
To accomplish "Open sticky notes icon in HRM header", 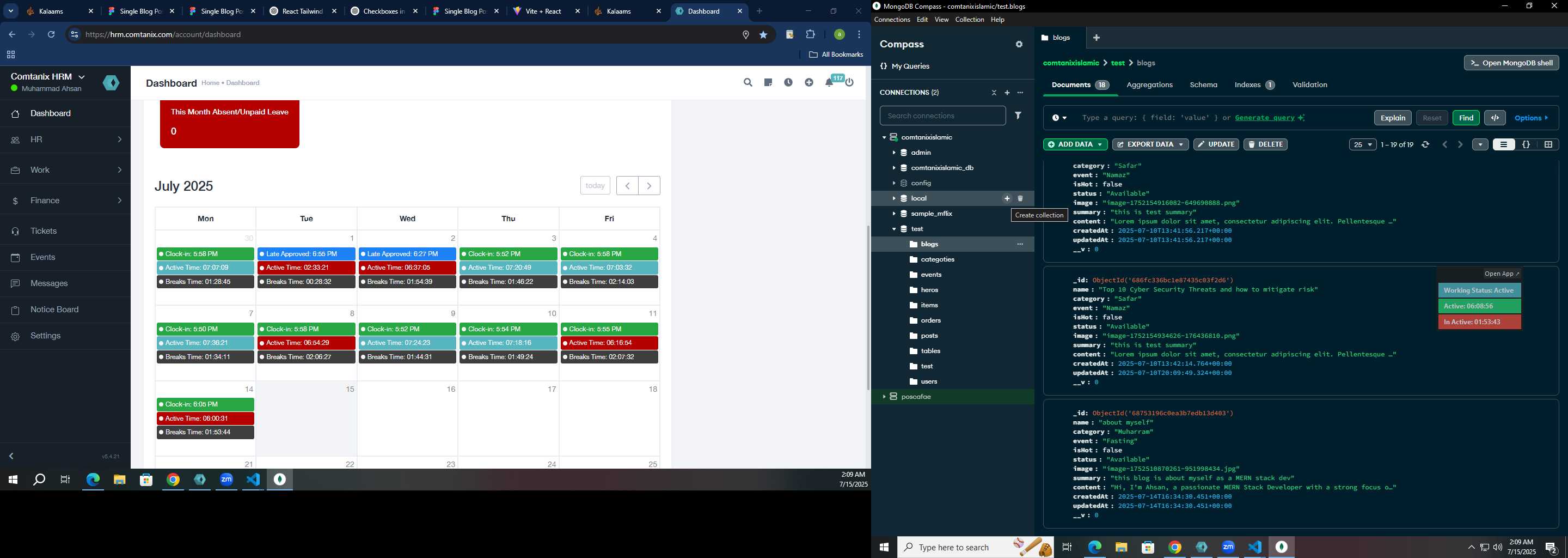I will [x=768, y=82].
